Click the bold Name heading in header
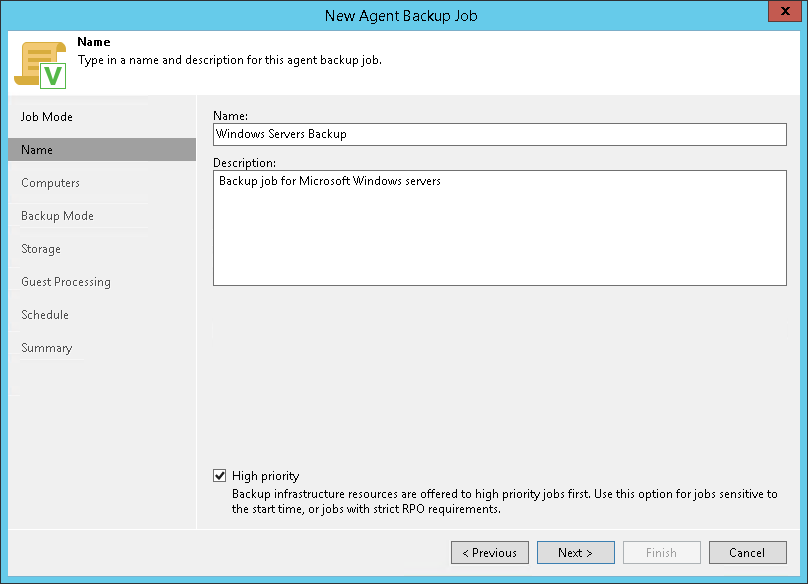This screenshot has height=584, width=808. point(94,44)
